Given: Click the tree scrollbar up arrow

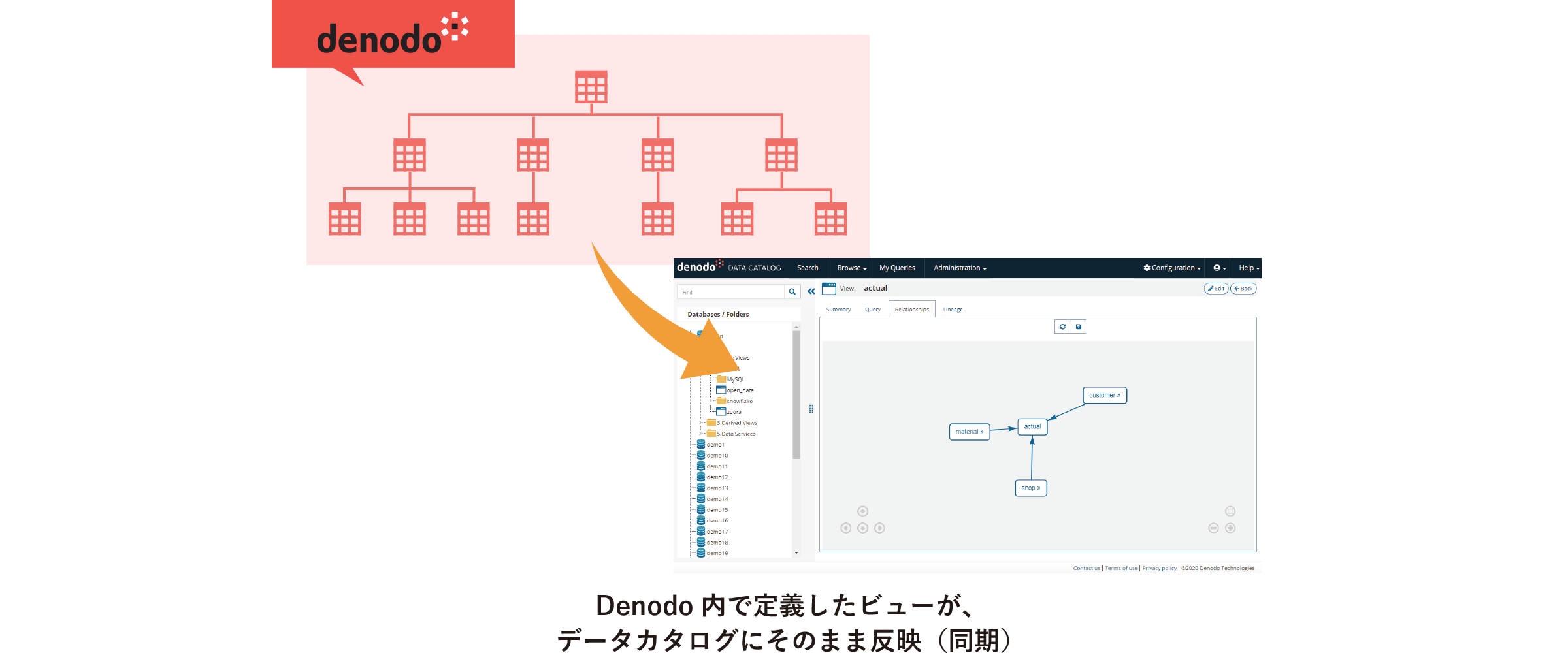Looking at the screenshot, I should [796, 326].
